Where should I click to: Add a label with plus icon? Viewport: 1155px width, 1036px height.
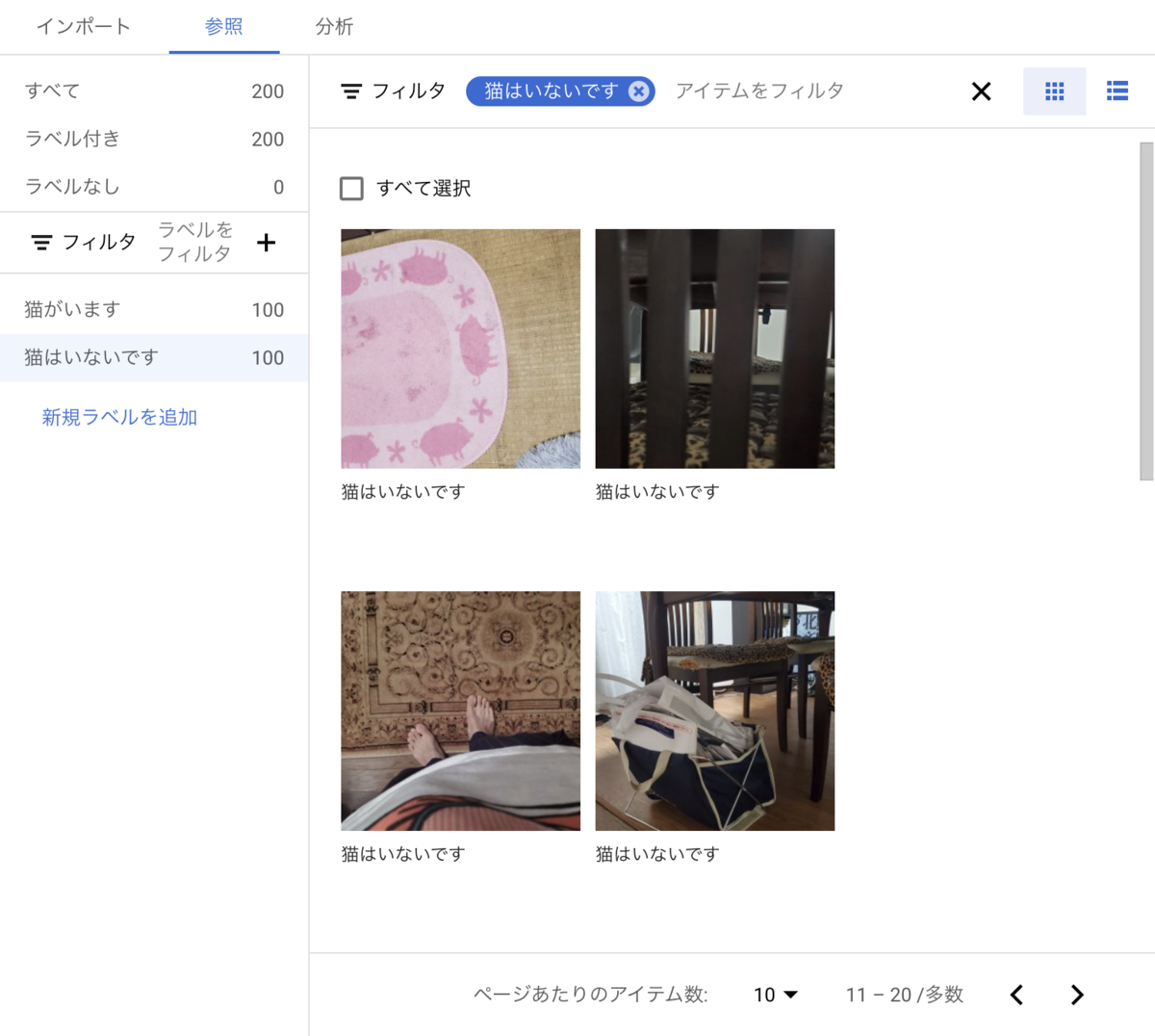click(267, 243)
